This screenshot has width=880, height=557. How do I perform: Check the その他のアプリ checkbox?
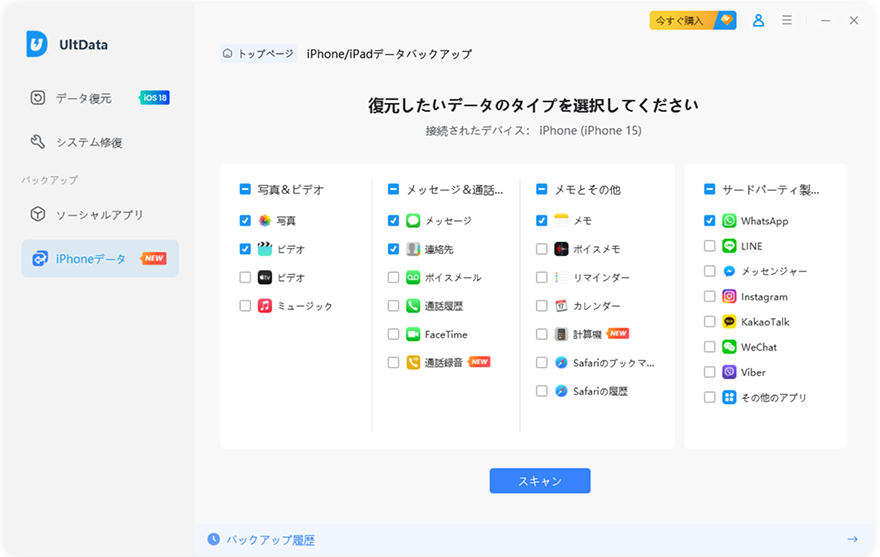click(709, 398)
